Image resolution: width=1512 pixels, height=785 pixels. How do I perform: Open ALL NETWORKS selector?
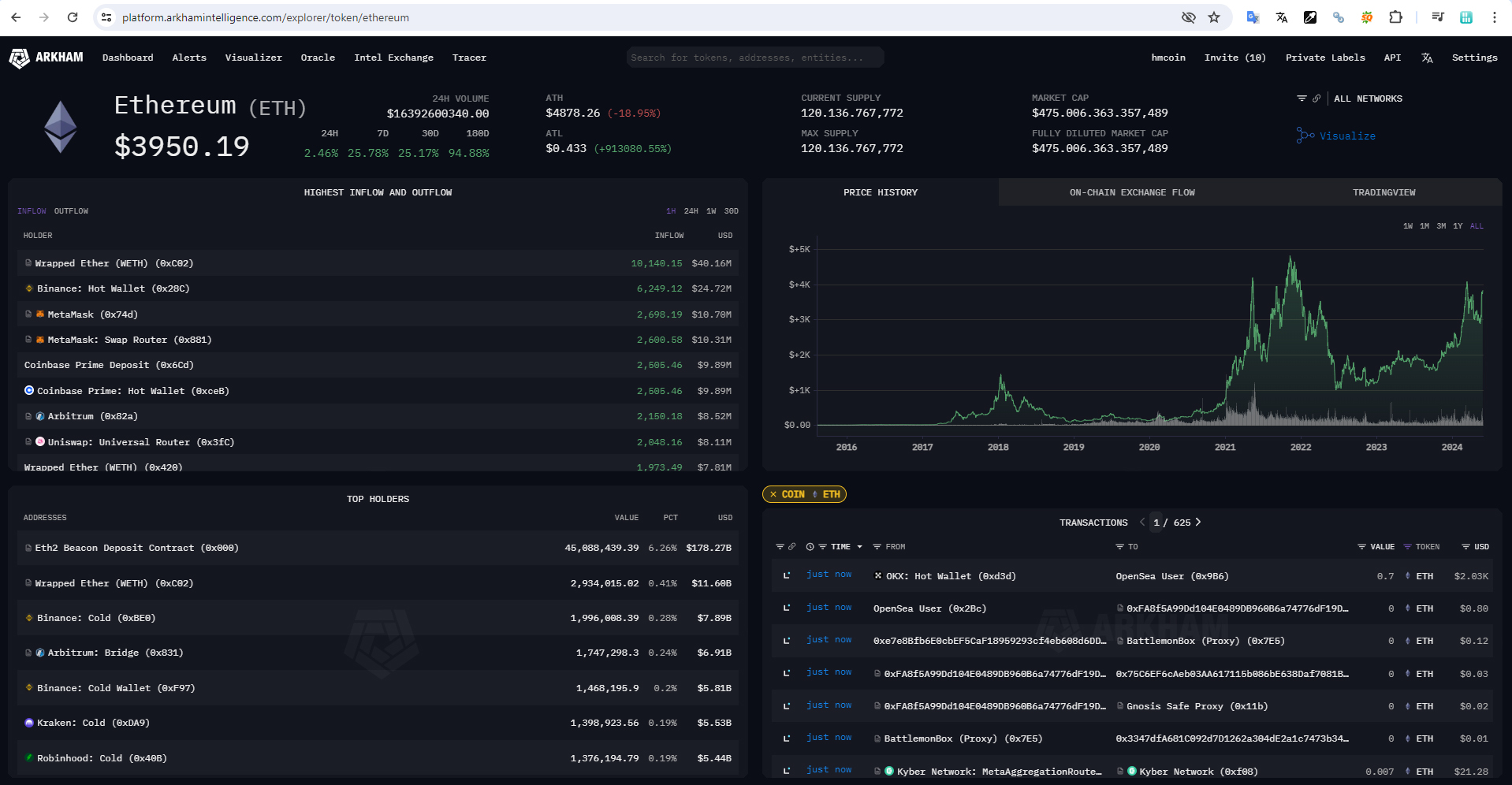pos(1368,99)
